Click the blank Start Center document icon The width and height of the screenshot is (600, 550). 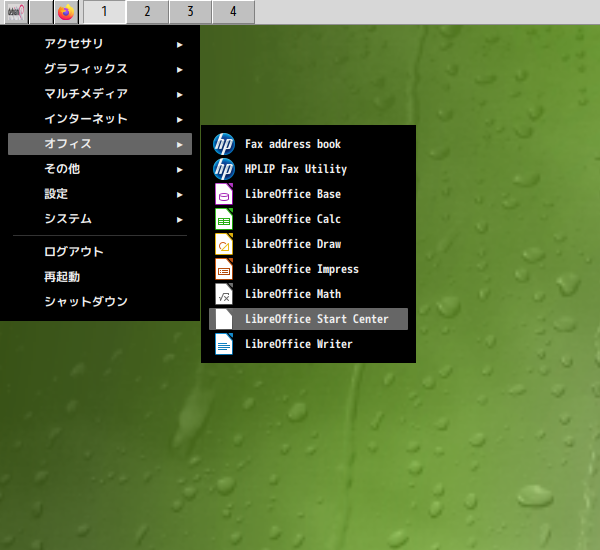(224, 319)
